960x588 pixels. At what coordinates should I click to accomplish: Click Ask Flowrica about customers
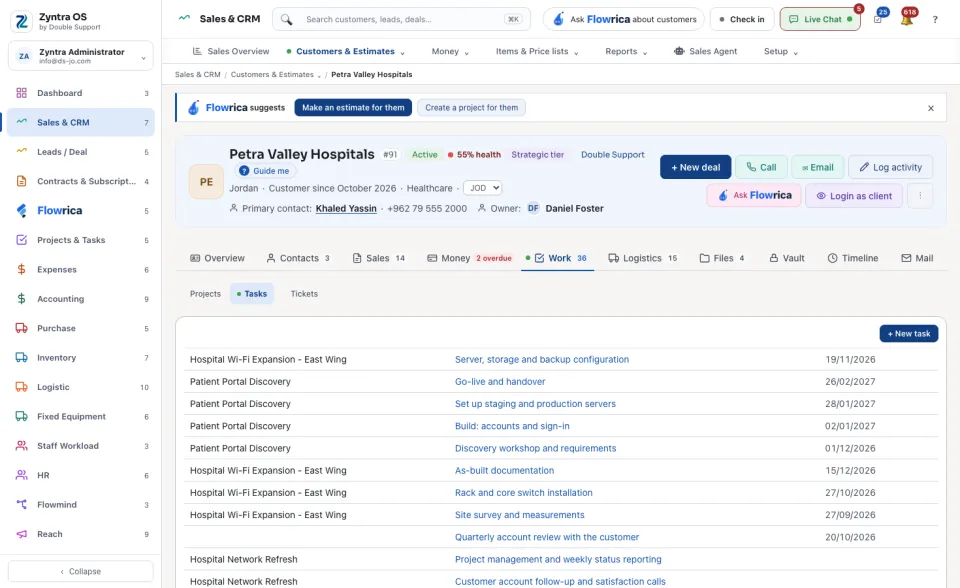pos(624,20)
